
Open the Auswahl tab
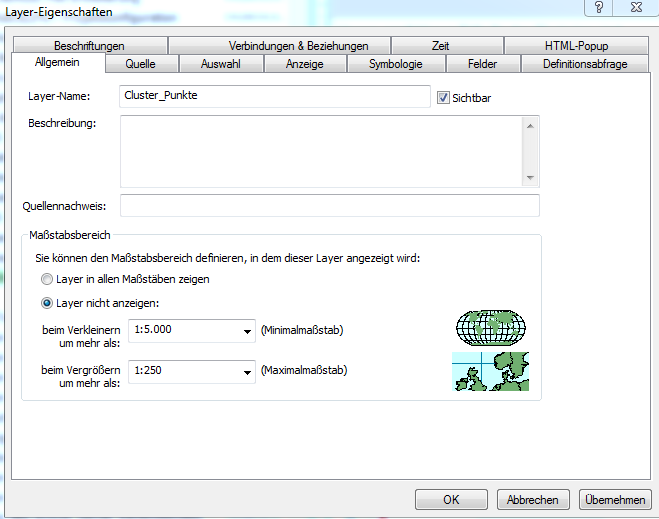click(221, 64)
